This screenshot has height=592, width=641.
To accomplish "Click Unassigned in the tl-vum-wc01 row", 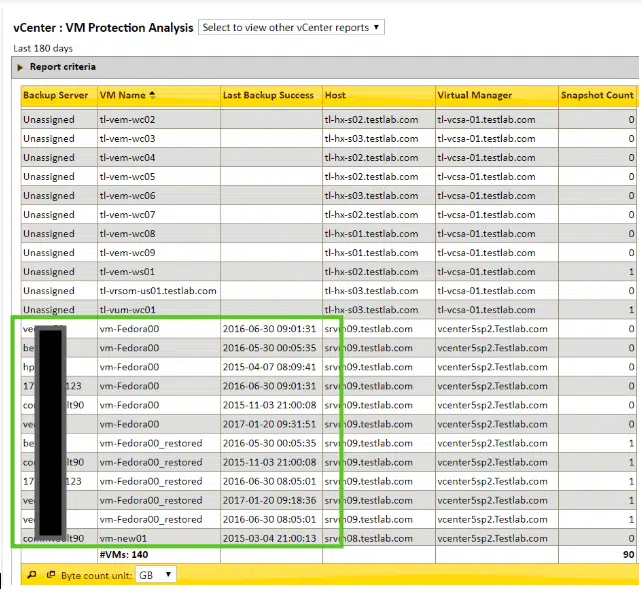I will click(x=49, y=310).
